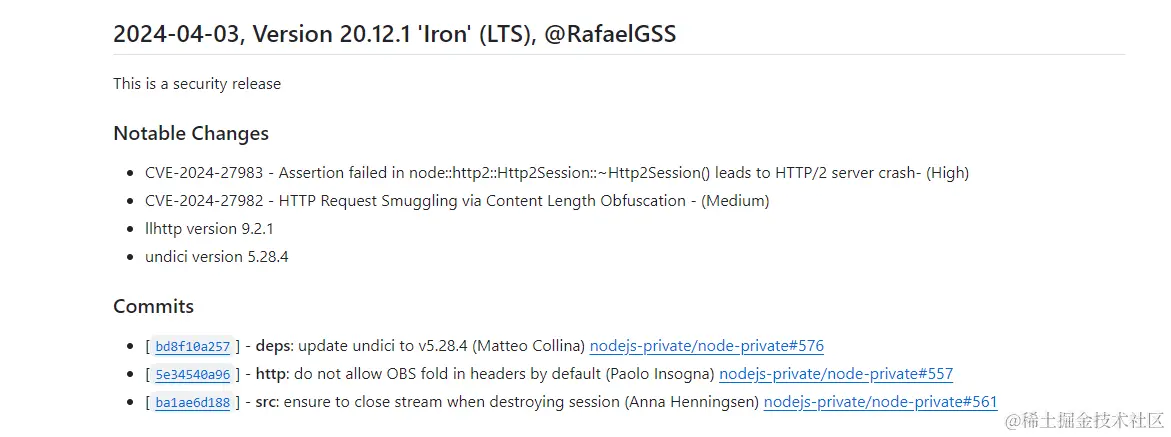1171x437 pixels.
Task: Open commit hash 5e34540a96
Action: (x=192, y=375)
